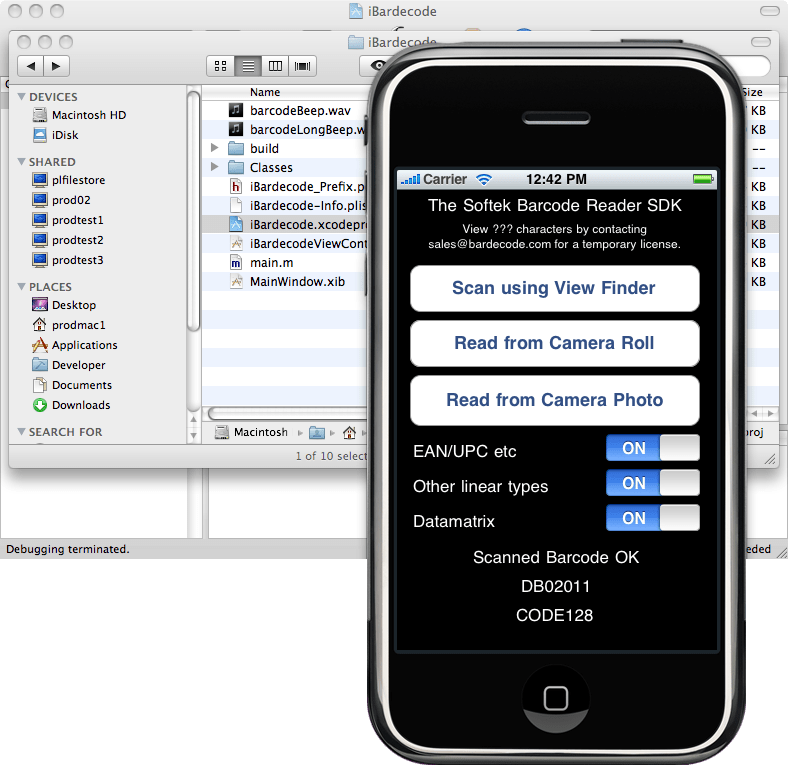Switch Finder to Cover Flow view
Screen dimensions: 788x765
pyautogui.click(x=303, y=66)
